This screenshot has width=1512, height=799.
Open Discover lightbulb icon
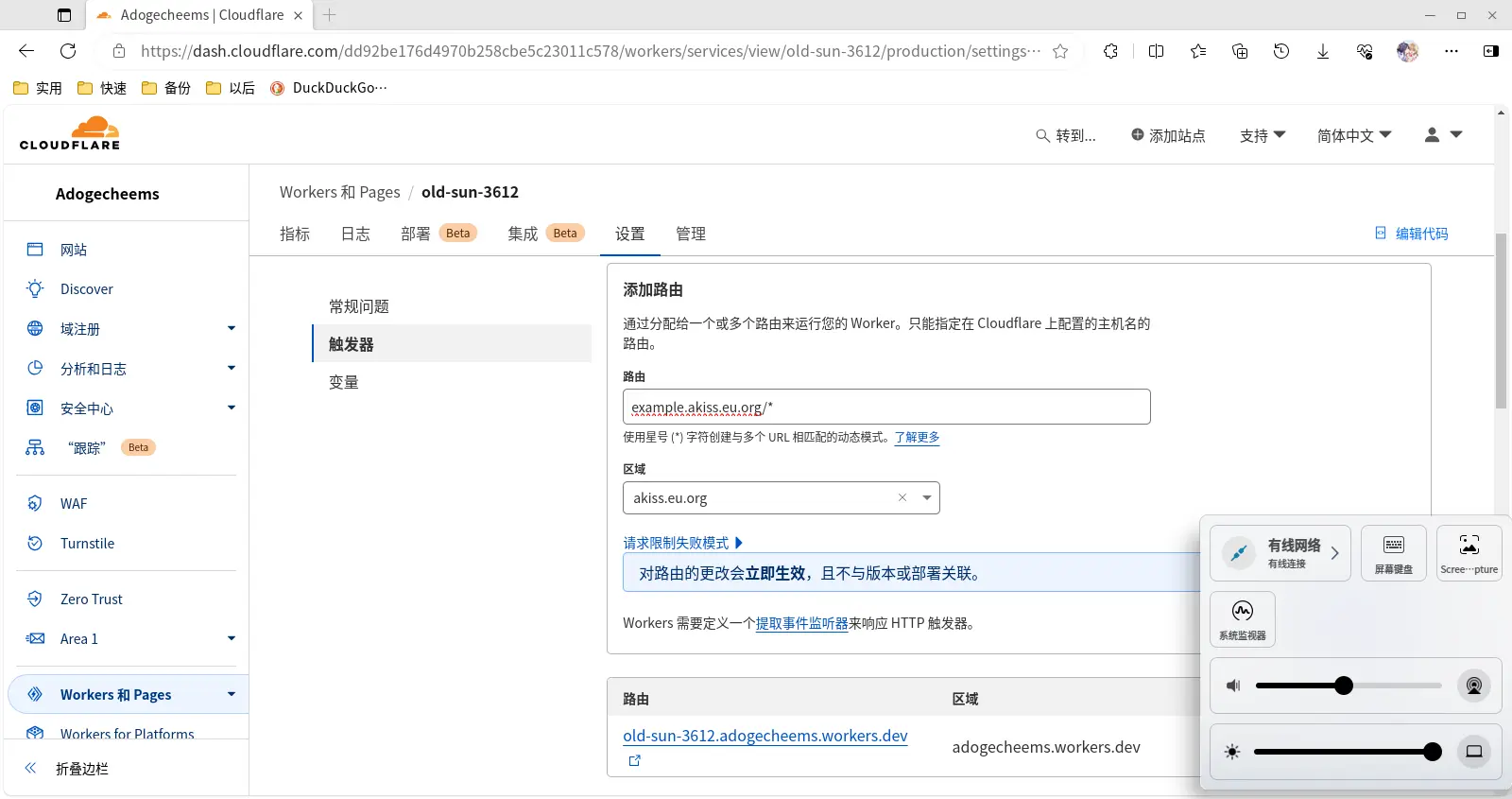(x=35, y=288)
